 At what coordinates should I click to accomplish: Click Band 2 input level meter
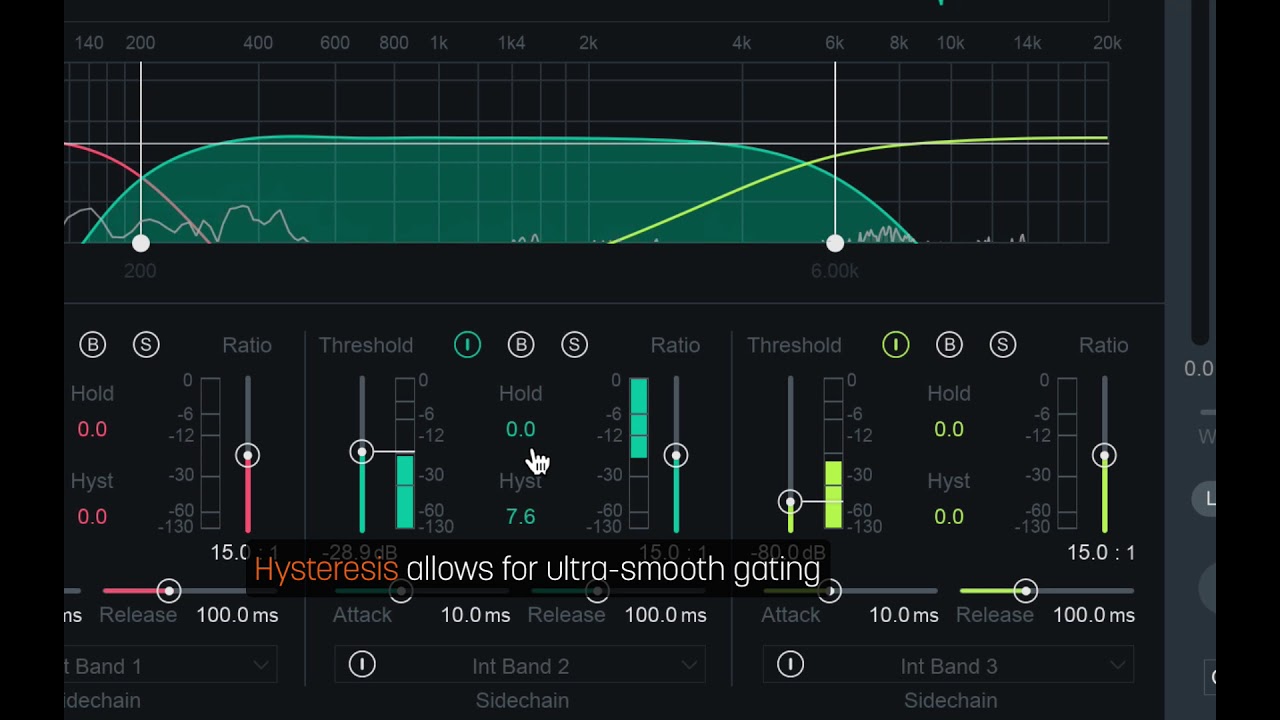[405, 453]
